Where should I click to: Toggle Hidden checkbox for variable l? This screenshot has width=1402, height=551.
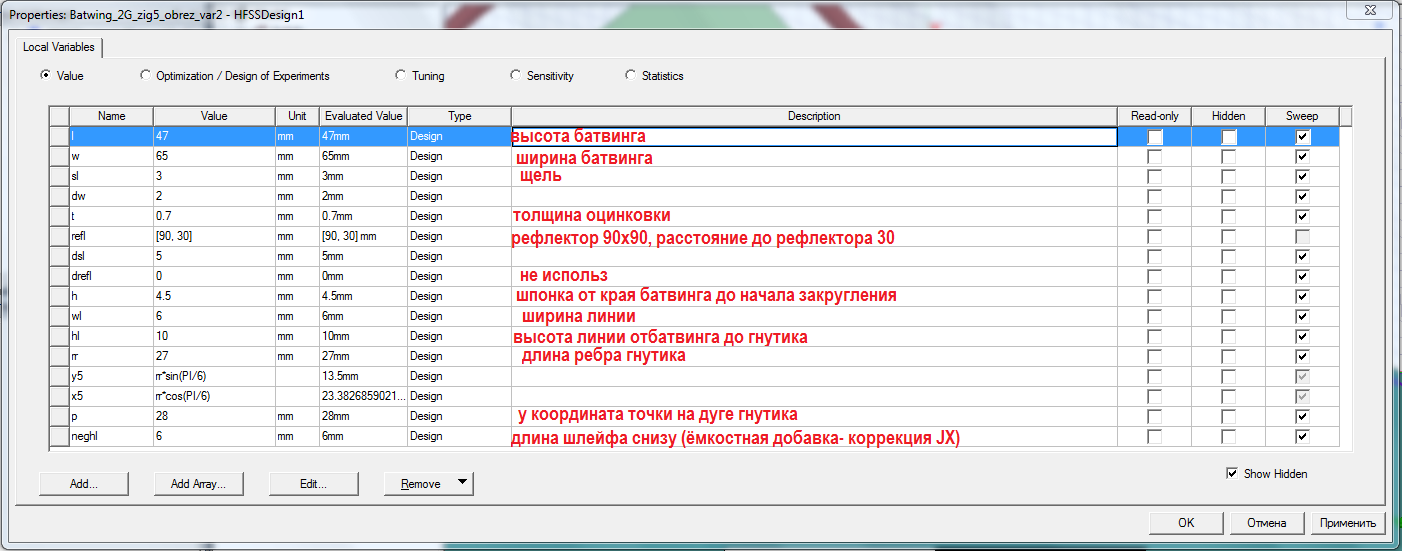(x=1229, y=137)
